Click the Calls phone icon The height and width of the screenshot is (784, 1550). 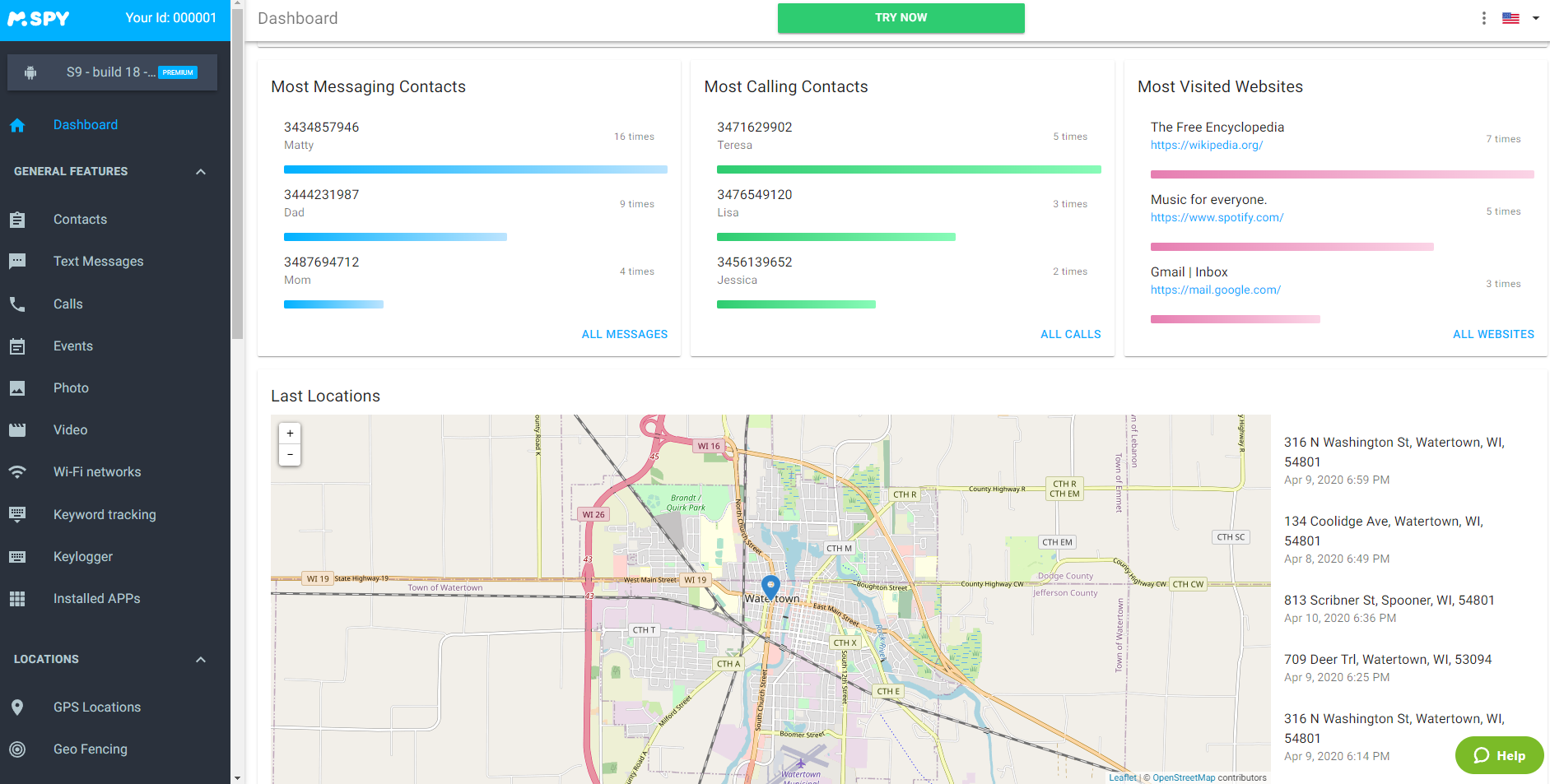pyautogui.click(x=17, y=304)
